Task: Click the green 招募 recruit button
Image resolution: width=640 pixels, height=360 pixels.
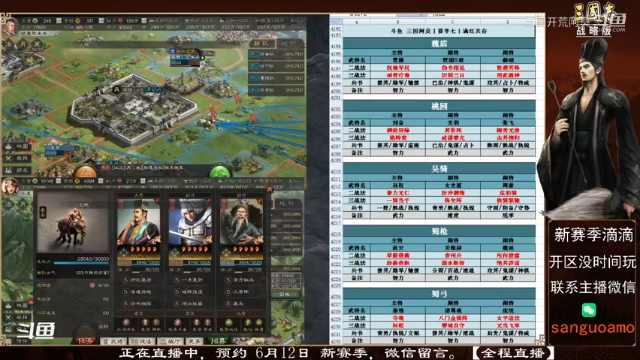Action: click(218, 341)
